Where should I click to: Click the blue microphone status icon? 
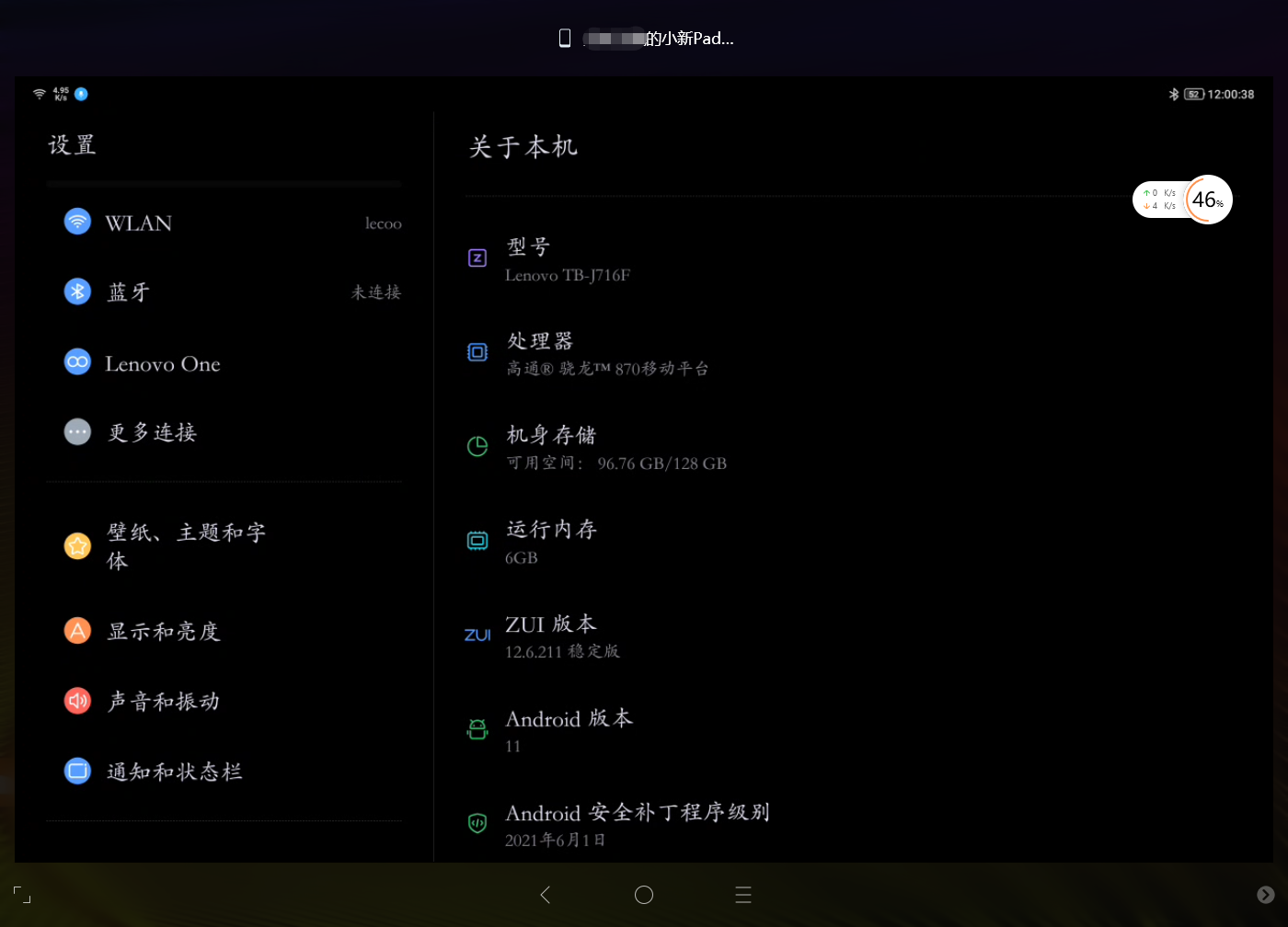pyautogui.click(x=81, y=94)
